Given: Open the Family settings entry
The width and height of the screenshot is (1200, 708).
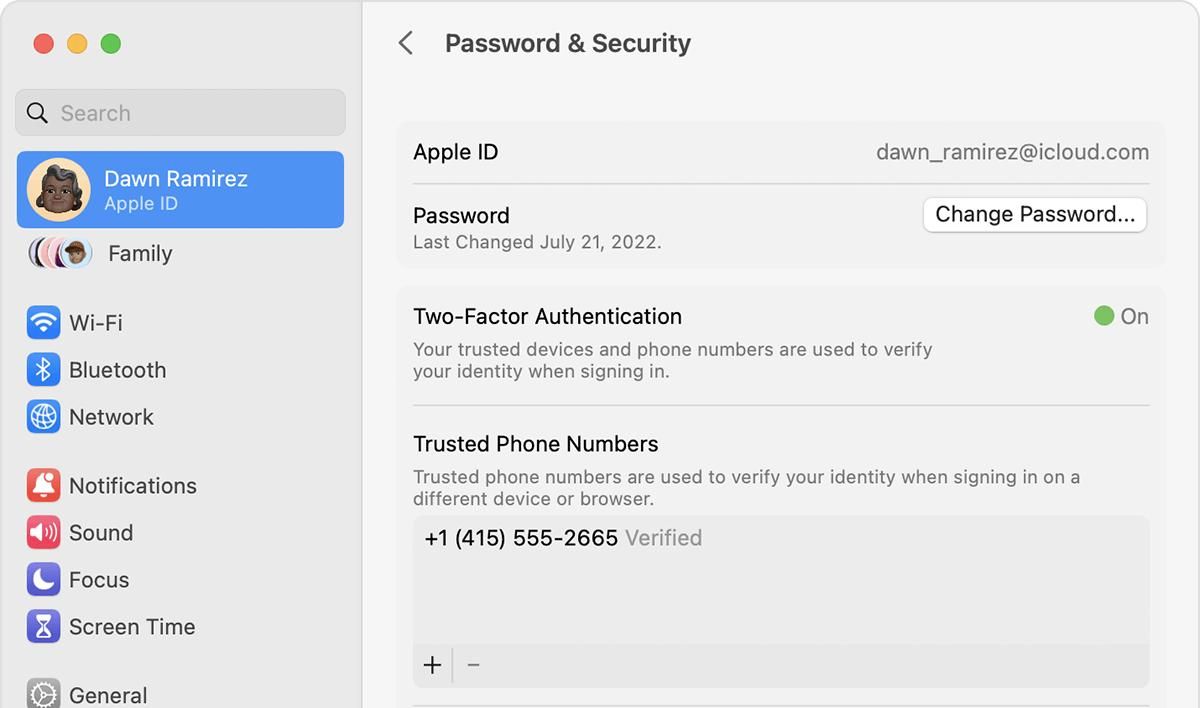Looking at the screenshot, I should (139, 253).
